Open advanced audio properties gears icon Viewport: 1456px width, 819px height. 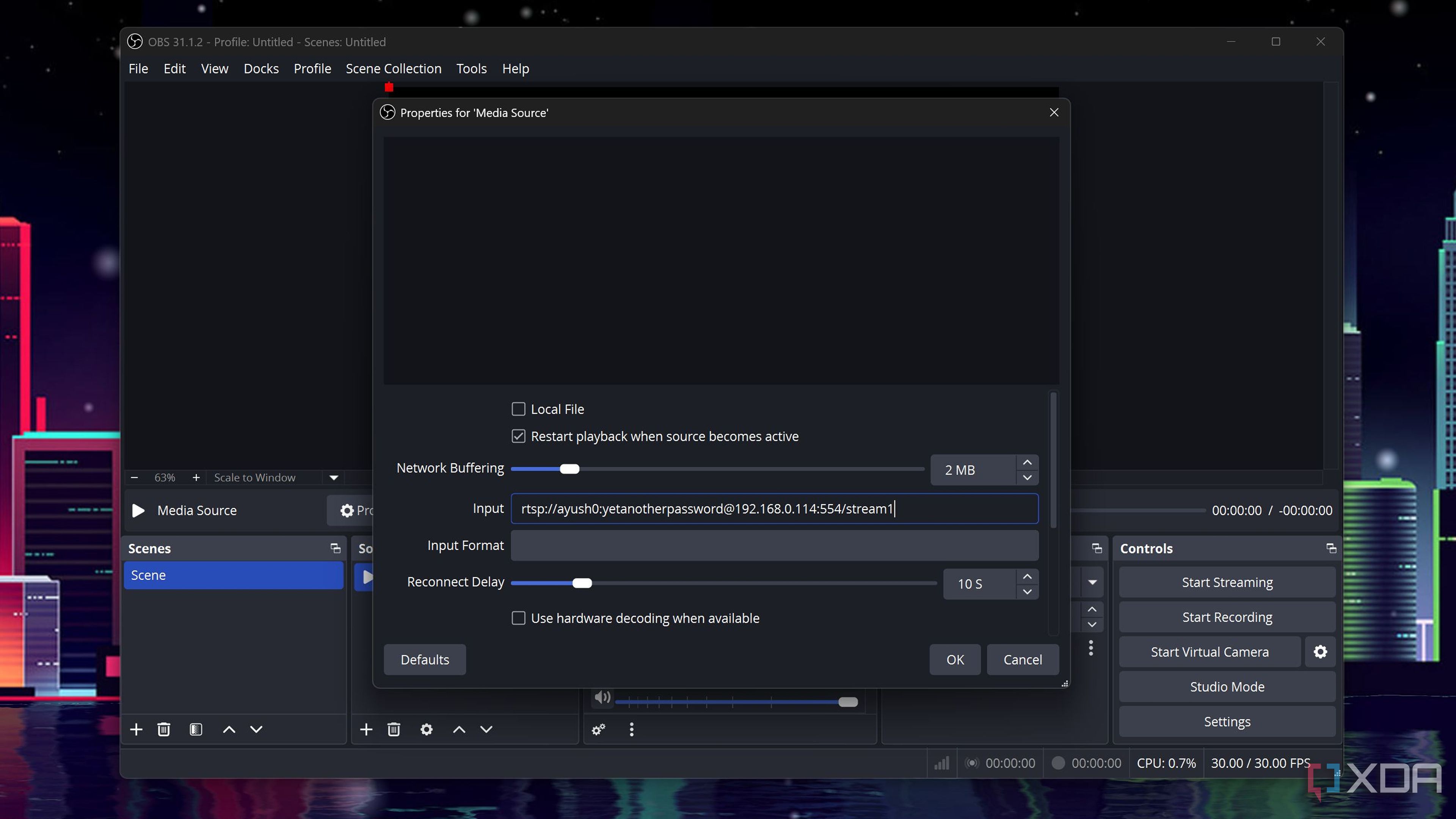pos(599,729)
